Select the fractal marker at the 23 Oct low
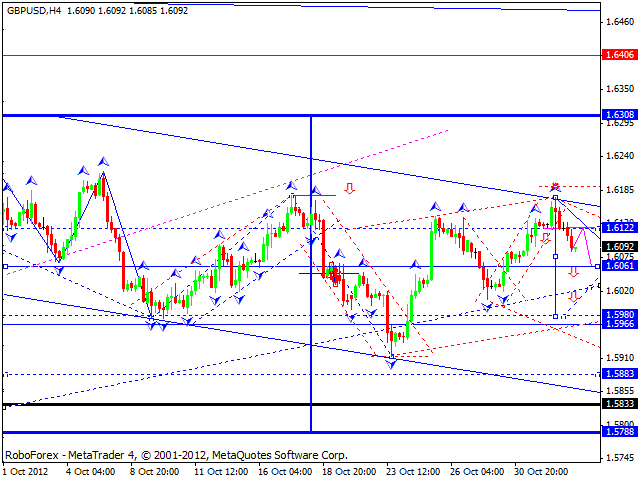 (x=391, y=365)
